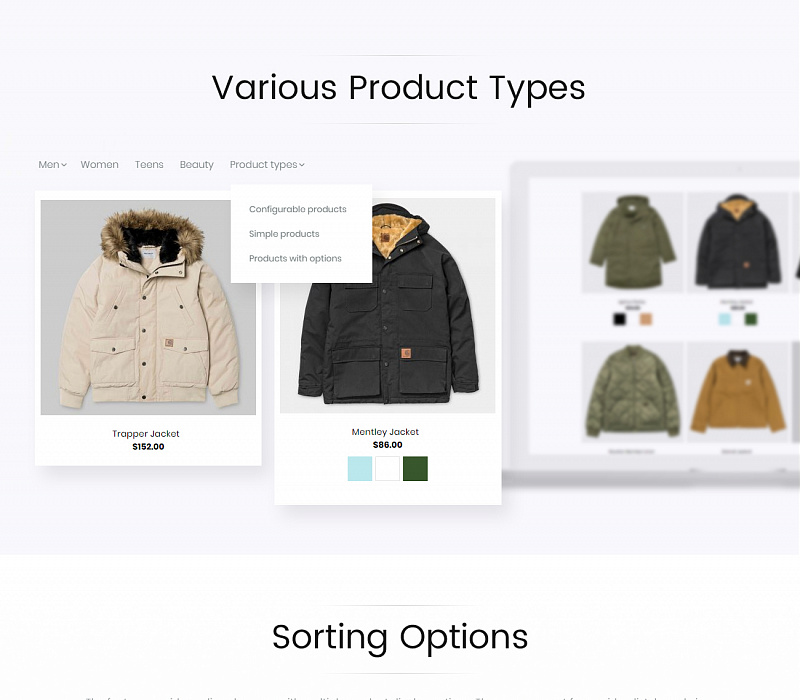The height and width of the screenshot is (700, 800).
Task: Select the Beauty menu item
Action: click(x=196, y=164)
